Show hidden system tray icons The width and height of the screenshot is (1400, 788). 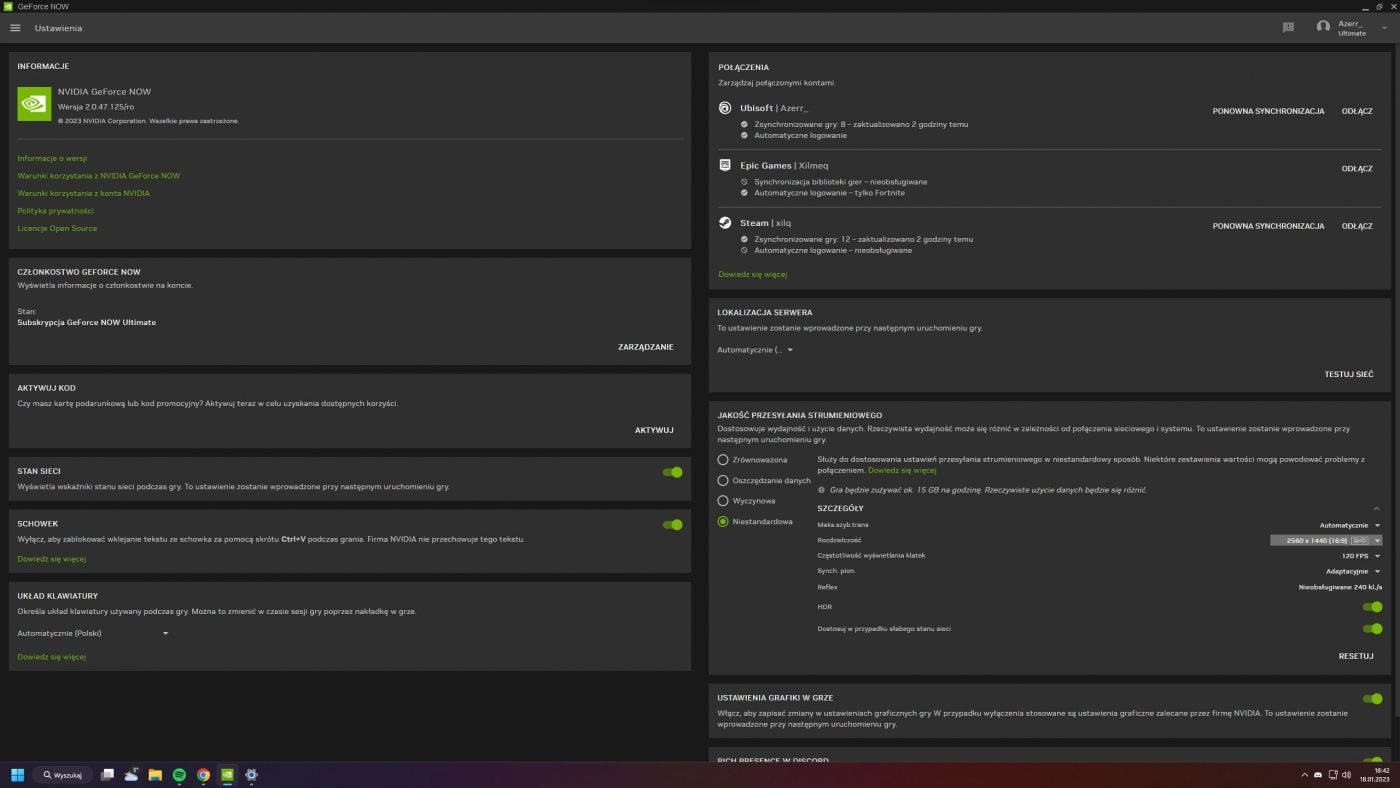[1304, 775]
